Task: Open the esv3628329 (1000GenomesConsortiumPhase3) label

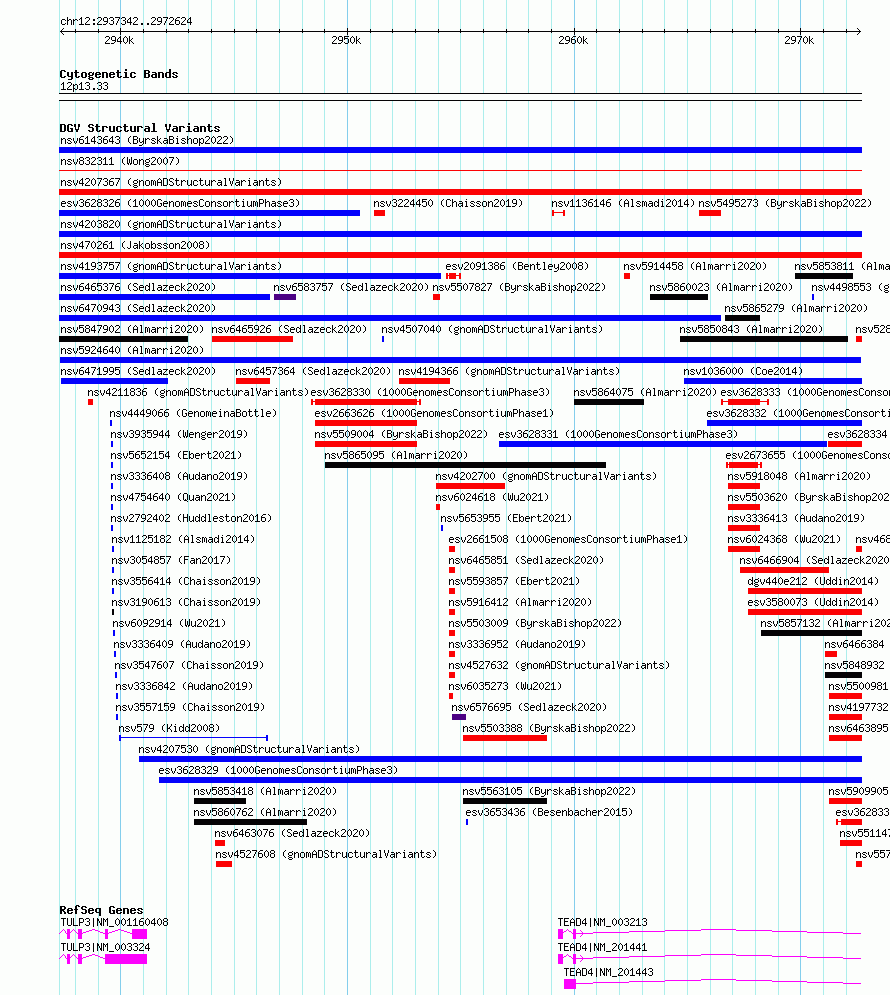Action: tap(278, 769)
